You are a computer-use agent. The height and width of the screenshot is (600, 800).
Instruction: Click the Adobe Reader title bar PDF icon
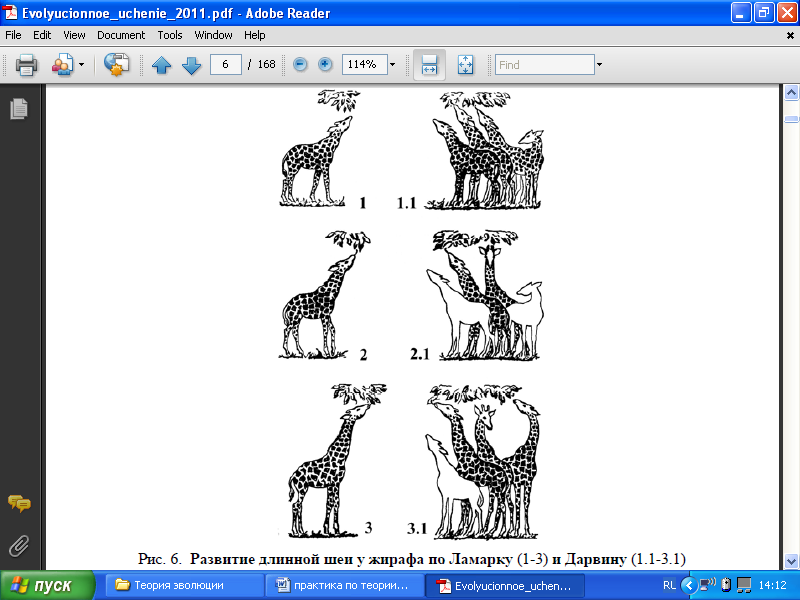(10, 13)
